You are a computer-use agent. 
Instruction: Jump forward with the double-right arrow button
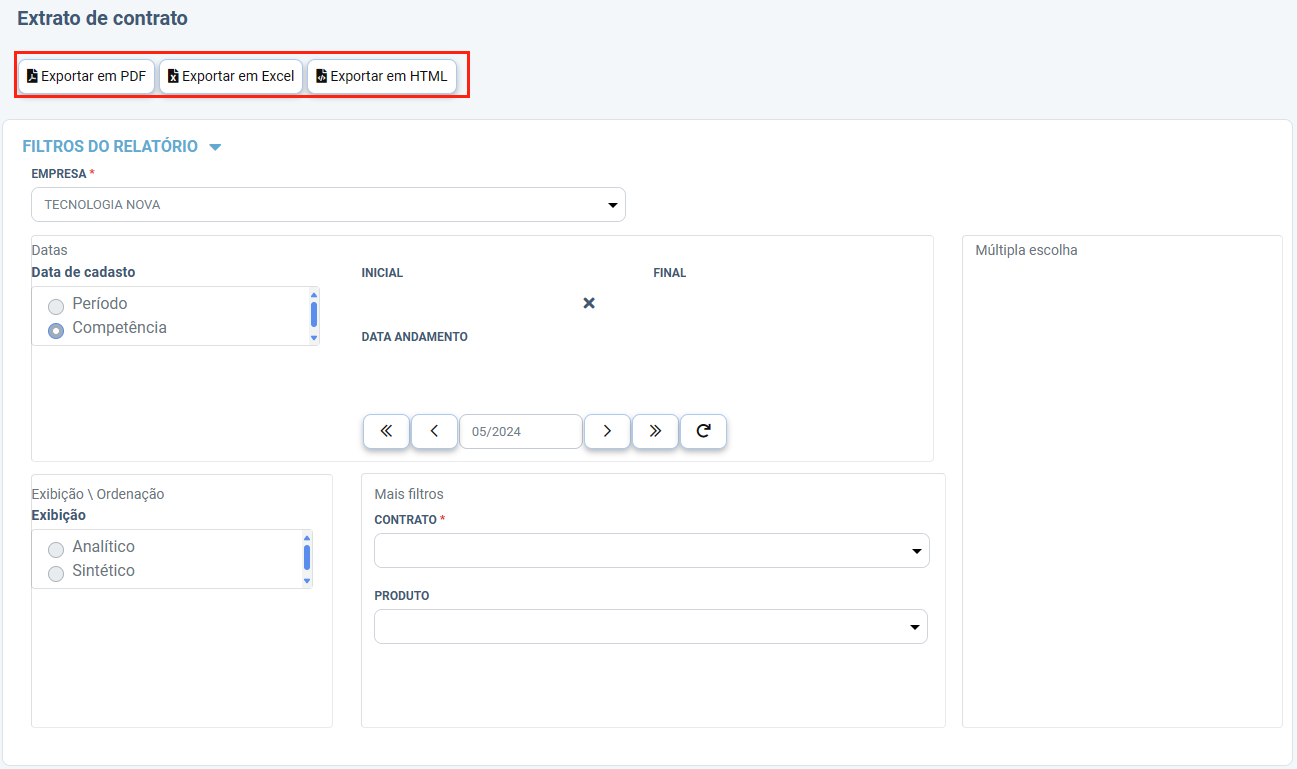coord(656,431)
